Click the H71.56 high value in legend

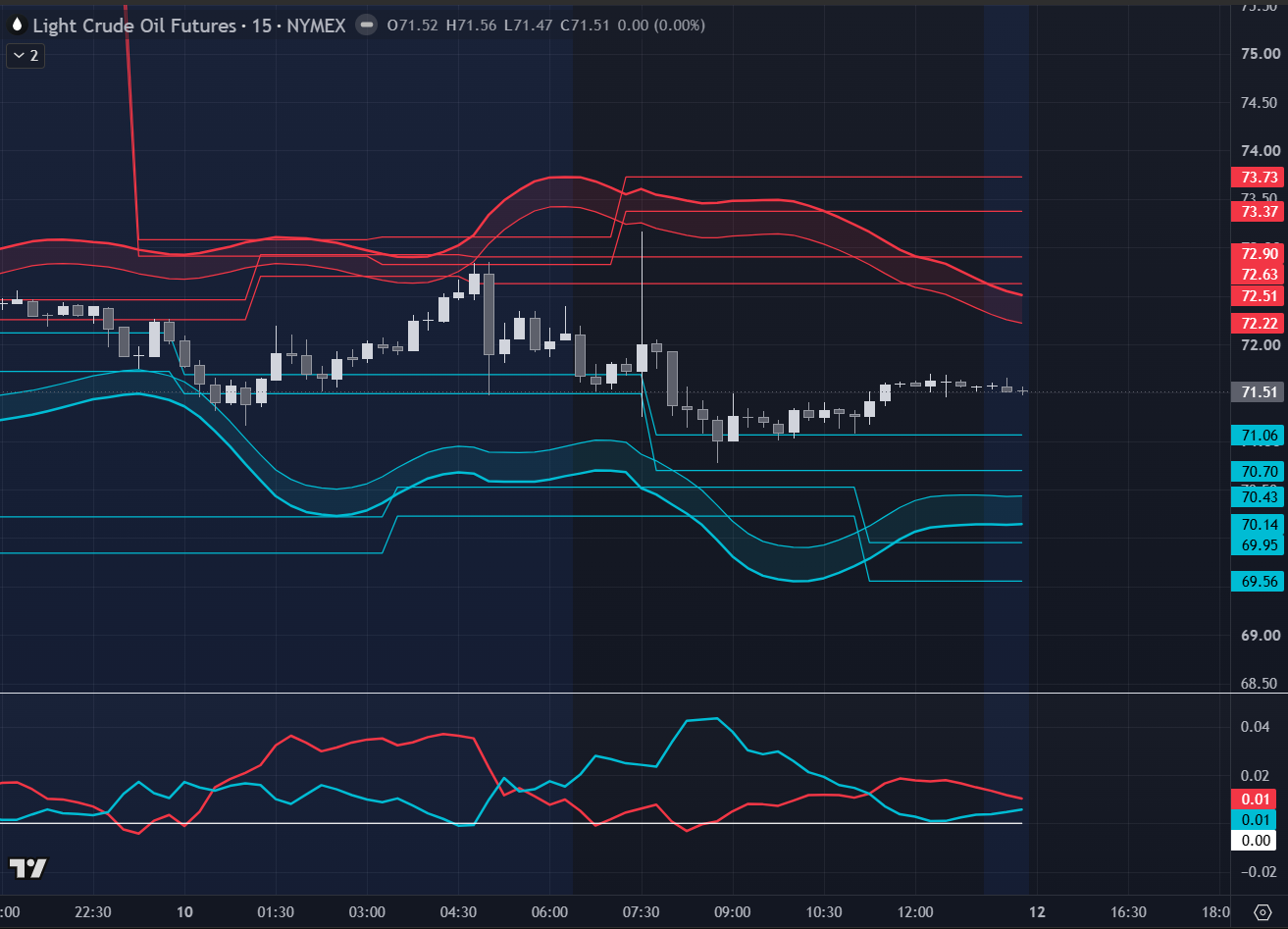coord(472,26)
